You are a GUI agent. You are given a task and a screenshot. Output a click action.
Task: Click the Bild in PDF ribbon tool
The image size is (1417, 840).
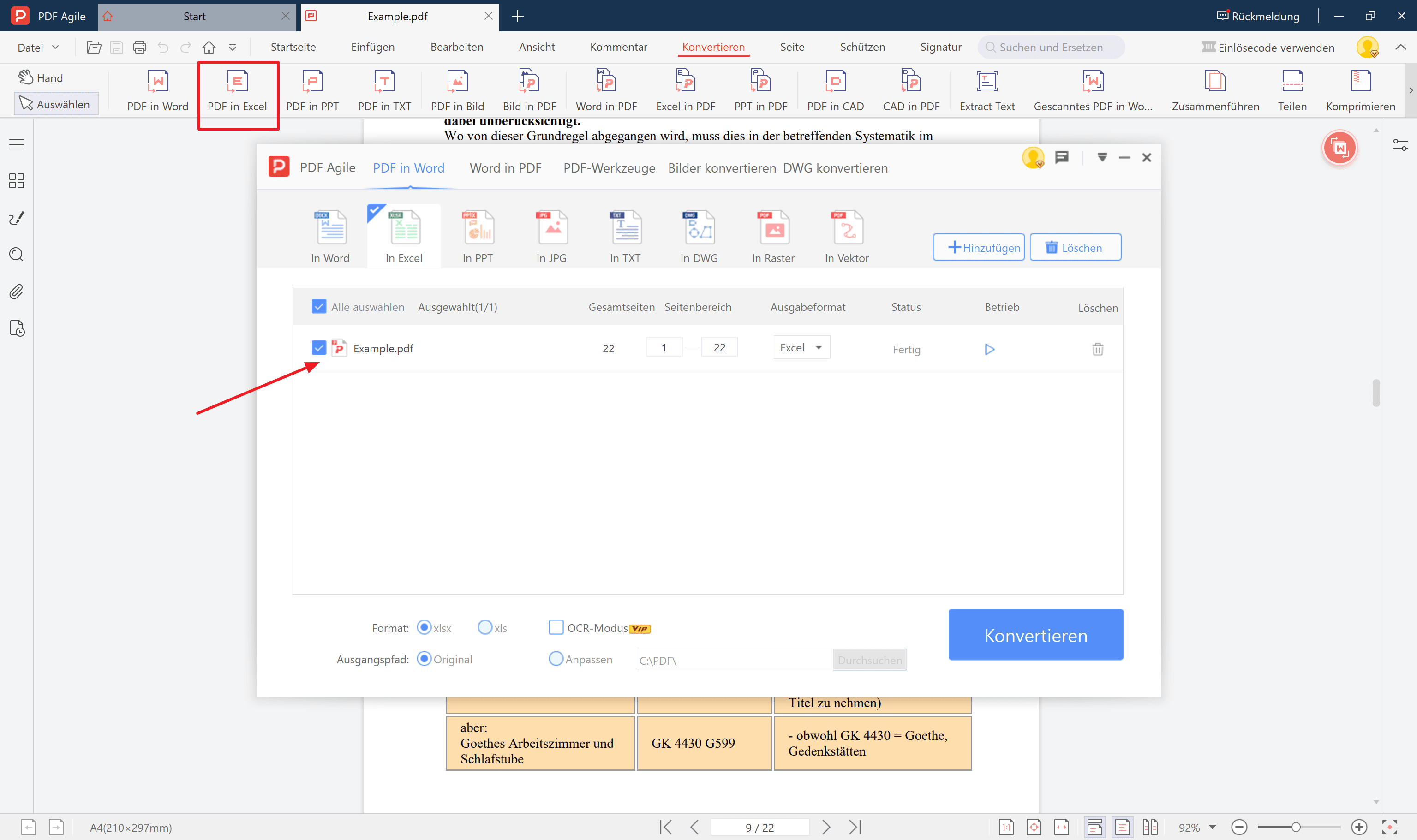click(x=529, y=90)
